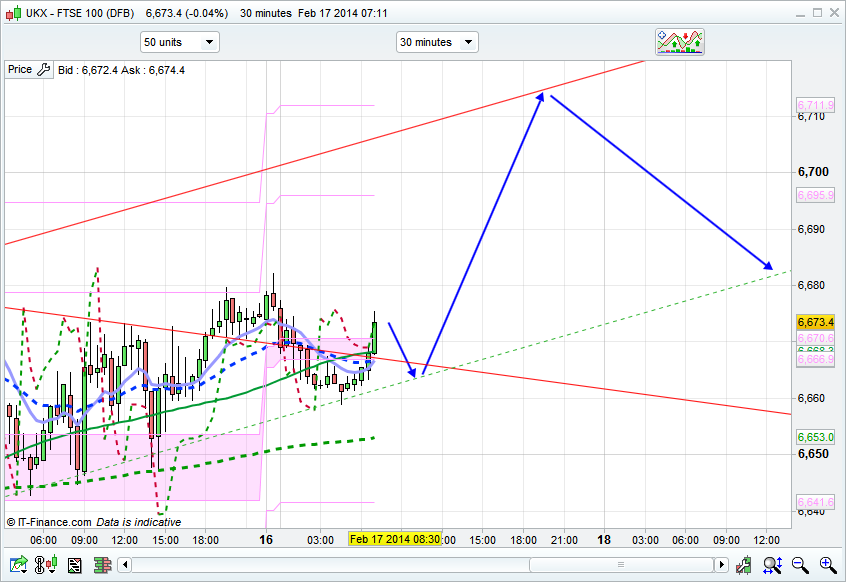Open the indicators button above the chart
The height and width of the screenshot is (582, 846).
[680, 42]
